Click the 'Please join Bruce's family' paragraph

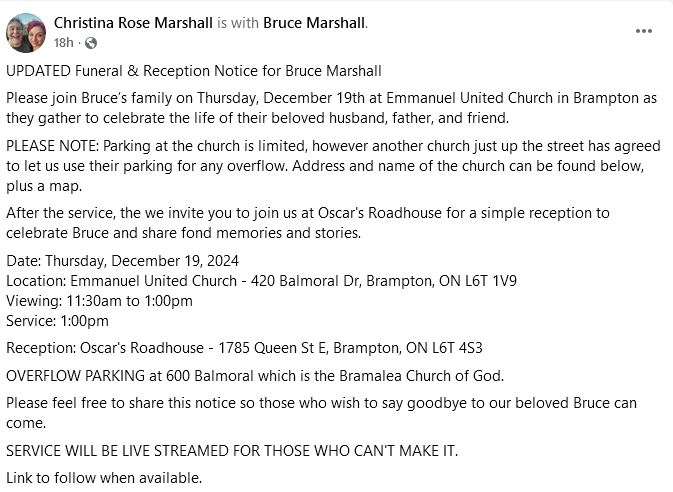(331, 108)
